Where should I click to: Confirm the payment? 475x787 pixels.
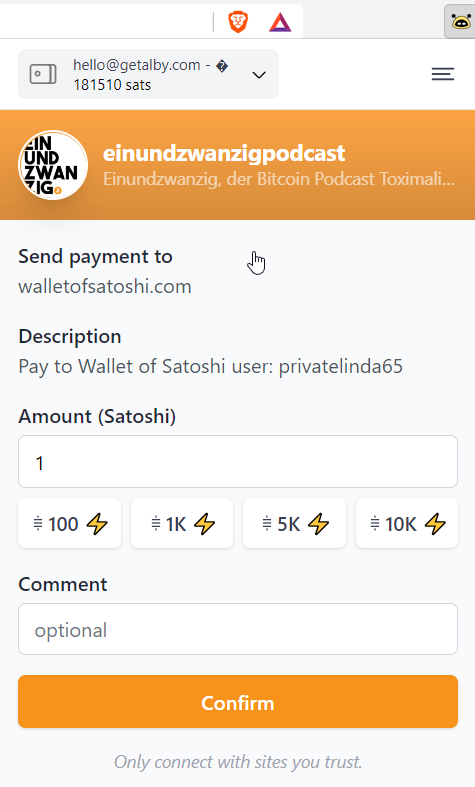[238, 702]
